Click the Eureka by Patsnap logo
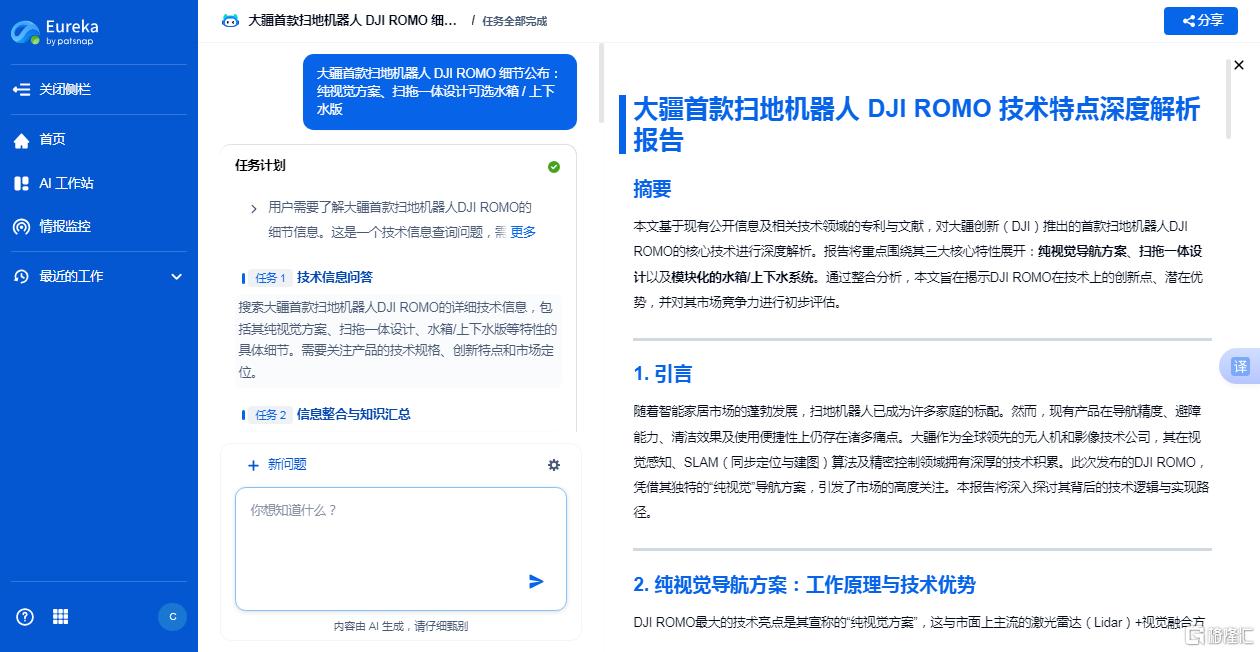1260x652 pixels. pyautogui.click(x=55, y=32)
